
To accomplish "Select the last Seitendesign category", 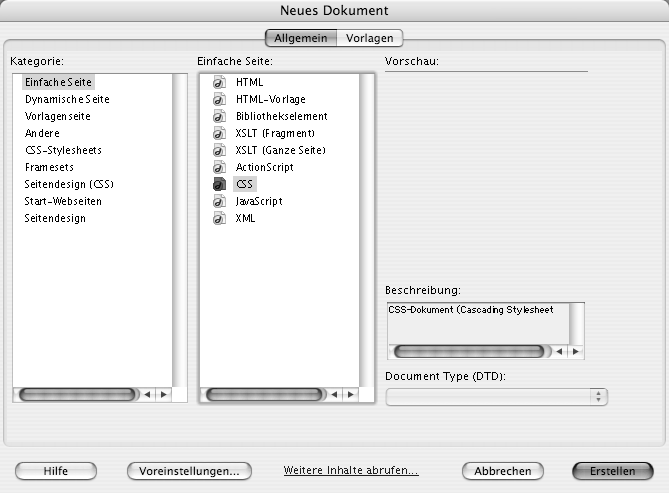I will [55, 219].
